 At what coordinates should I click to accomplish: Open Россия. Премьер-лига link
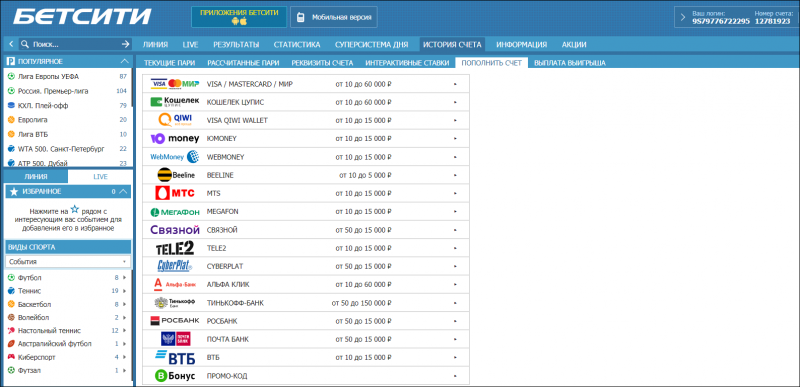point(53,91)
